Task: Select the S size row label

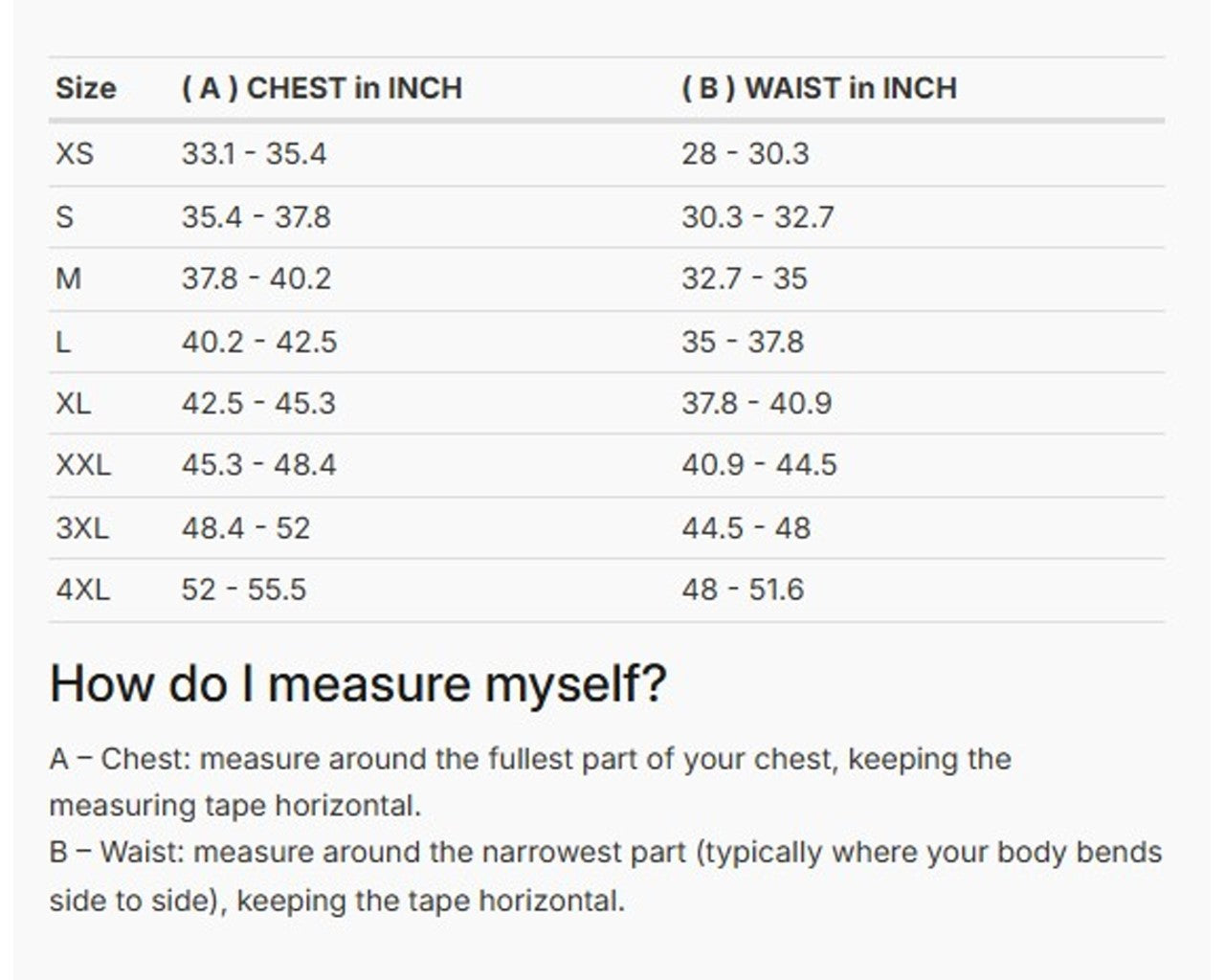Action: [x=64, y=217]
